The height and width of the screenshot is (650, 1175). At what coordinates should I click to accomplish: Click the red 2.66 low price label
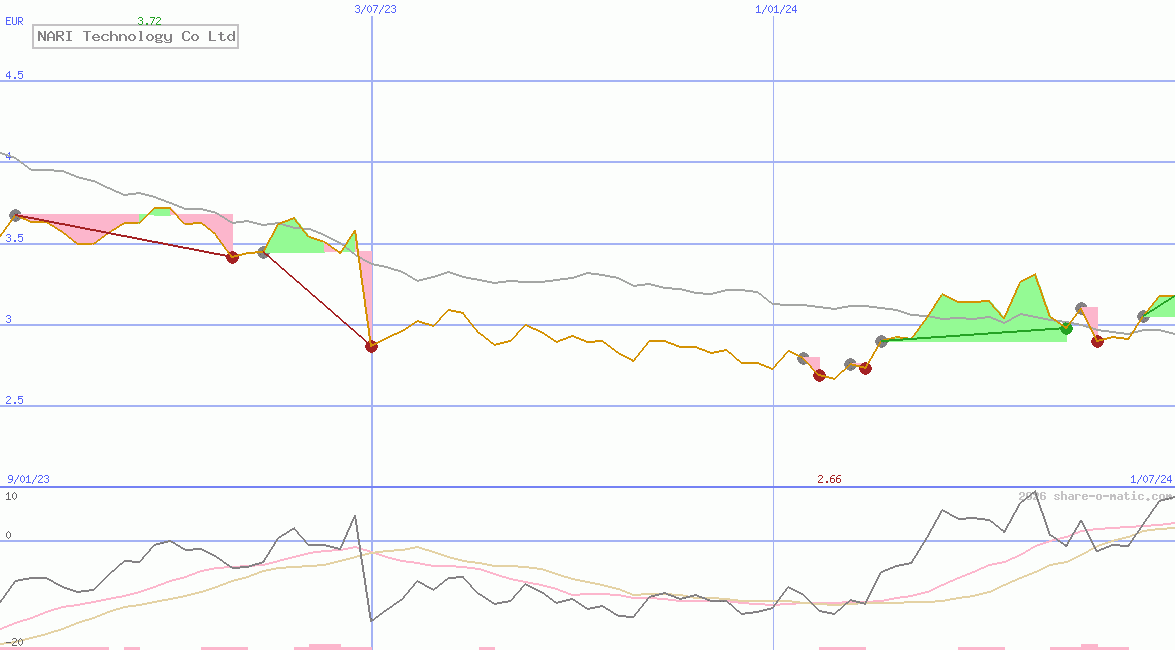(x=829, y=479)
